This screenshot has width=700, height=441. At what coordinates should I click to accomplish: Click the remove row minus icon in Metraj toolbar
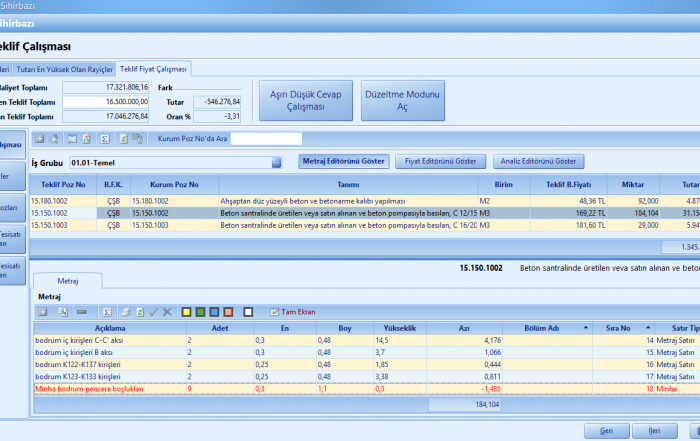(x=81, y=312)
